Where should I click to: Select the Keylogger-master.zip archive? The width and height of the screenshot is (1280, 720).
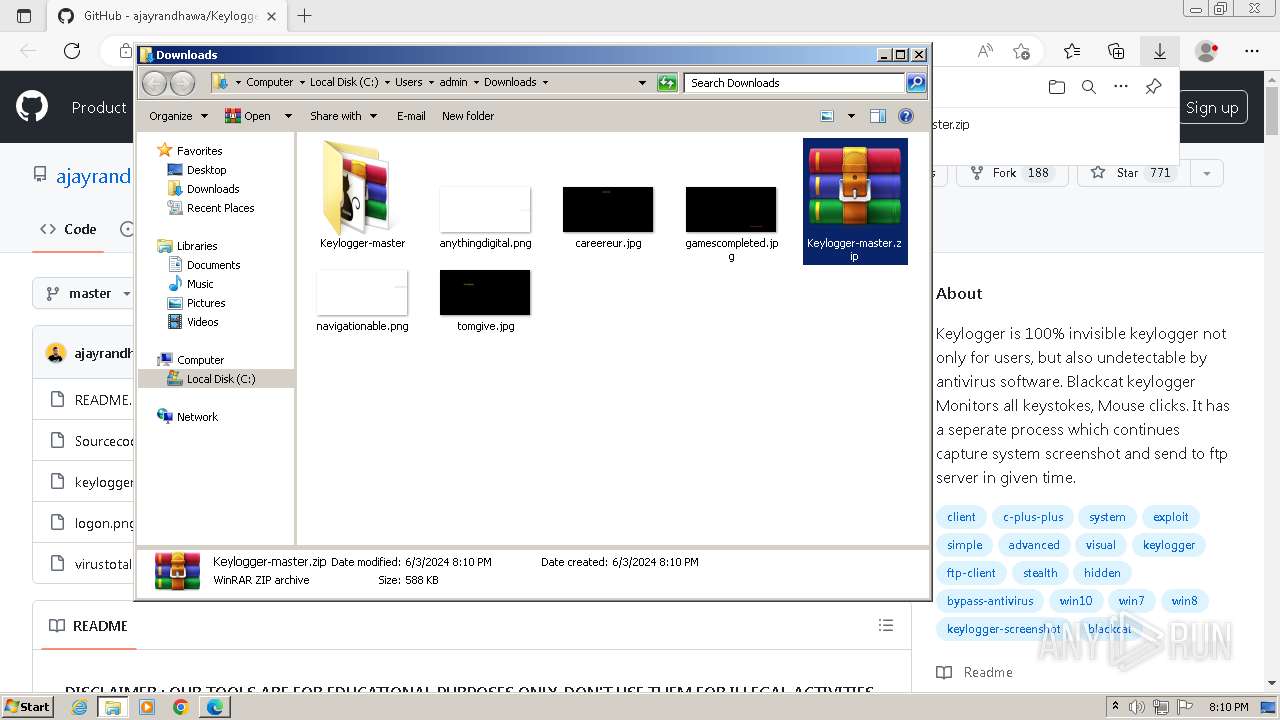(x=855, y=201)
